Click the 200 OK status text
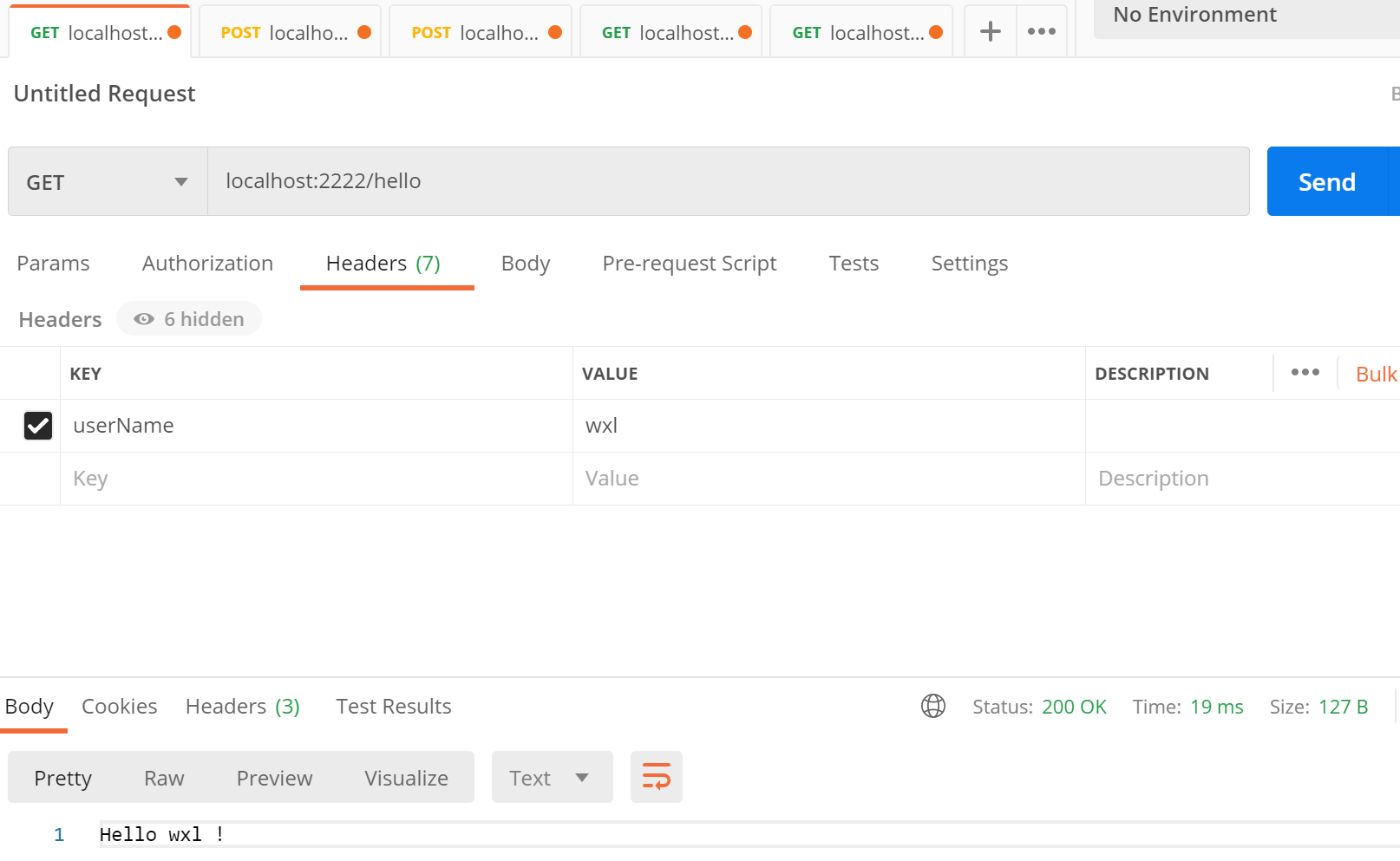The image size is (1400, 861). 1074,707
